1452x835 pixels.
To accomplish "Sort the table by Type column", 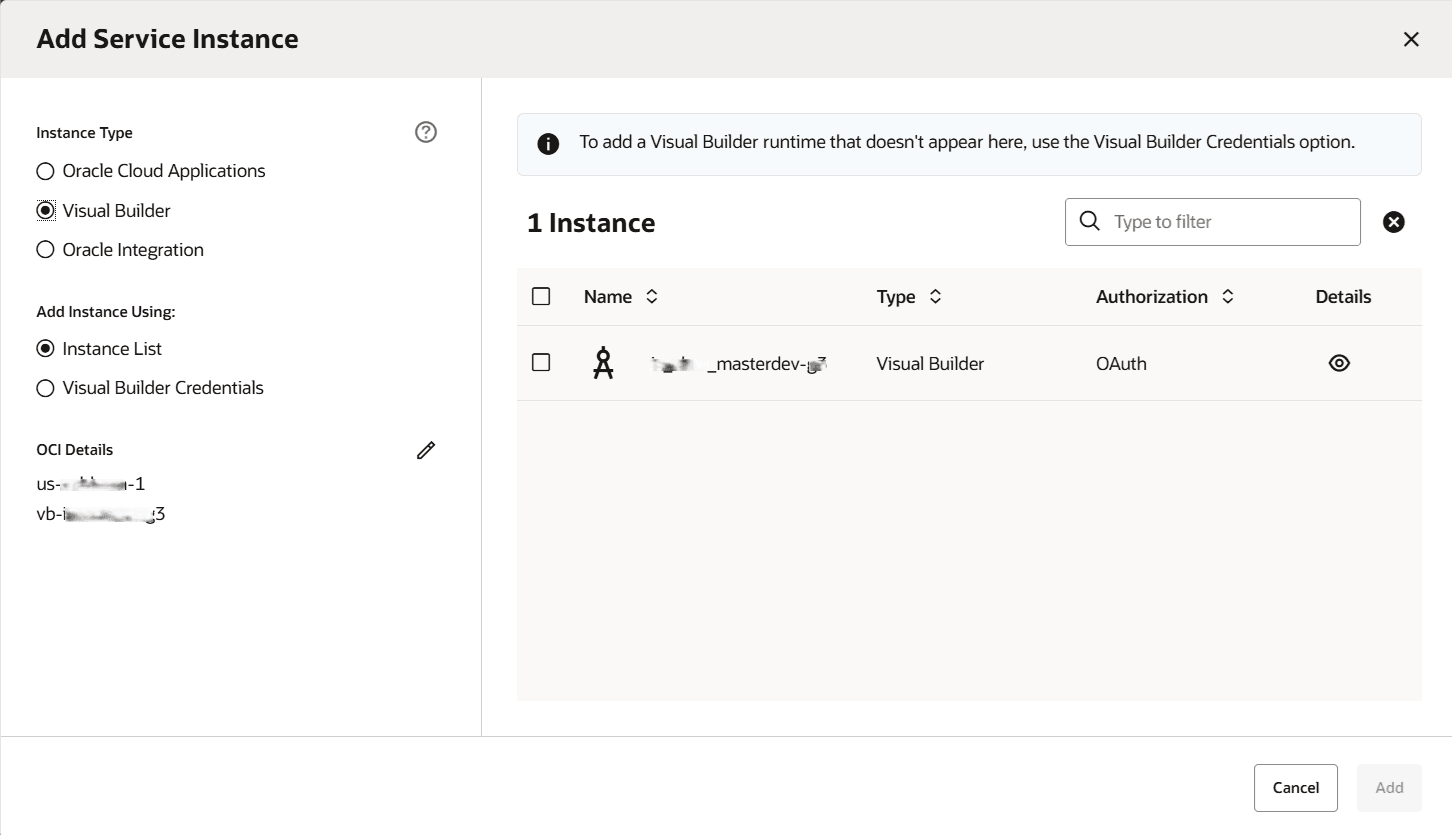I will coord(936,296).
